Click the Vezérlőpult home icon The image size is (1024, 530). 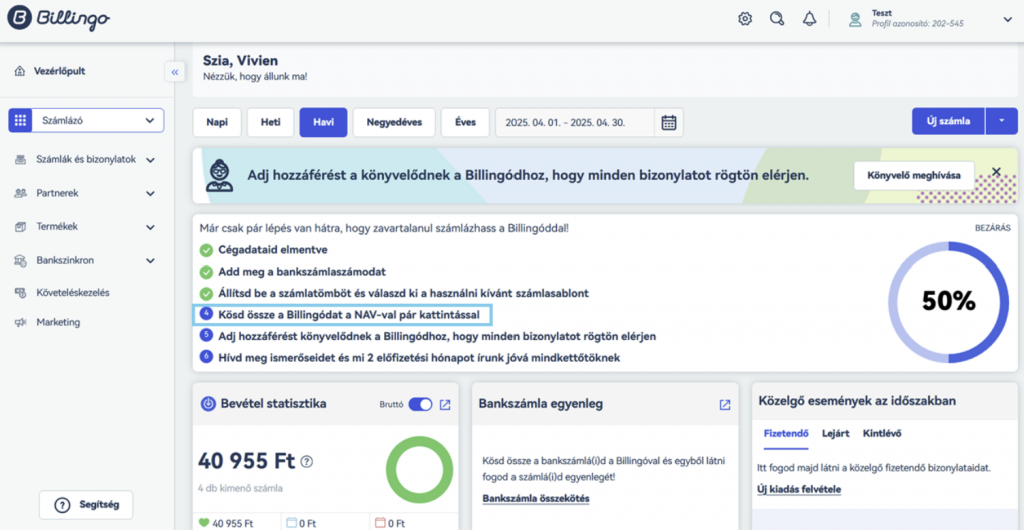click(20, 71)
